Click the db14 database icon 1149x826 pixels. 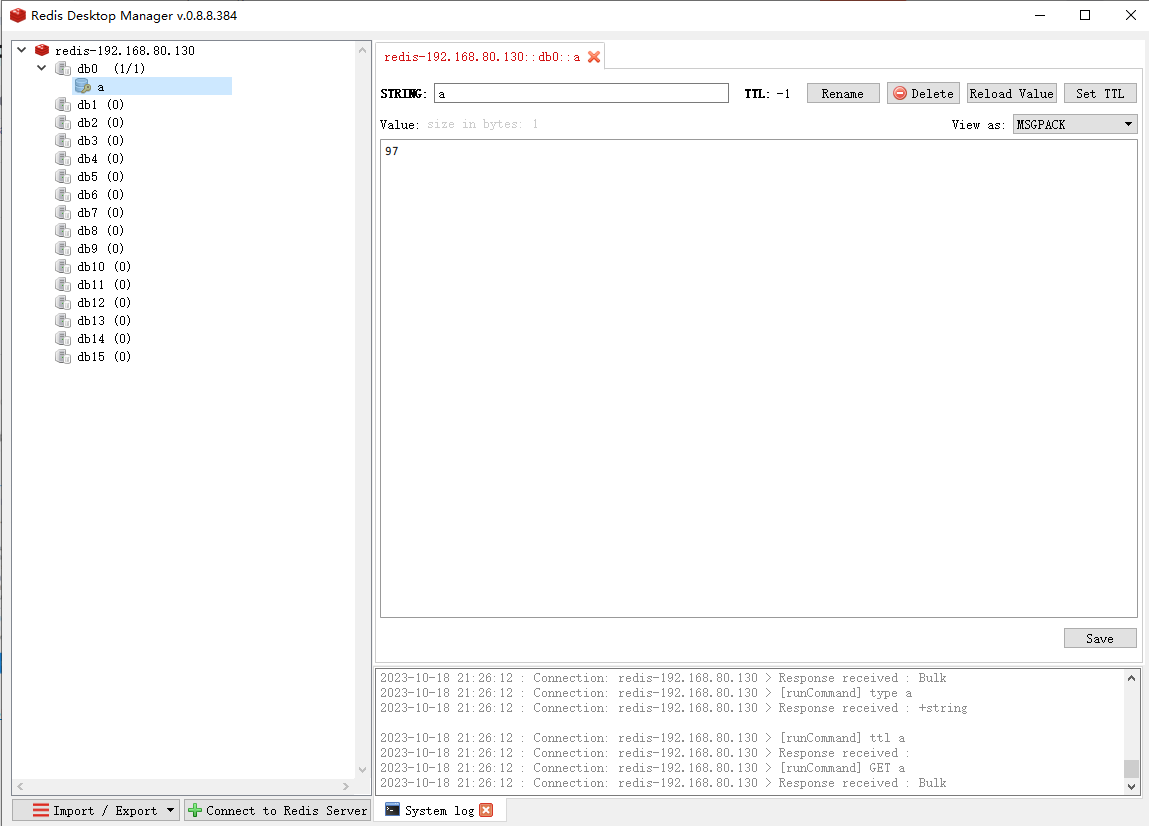click(63, 338)
